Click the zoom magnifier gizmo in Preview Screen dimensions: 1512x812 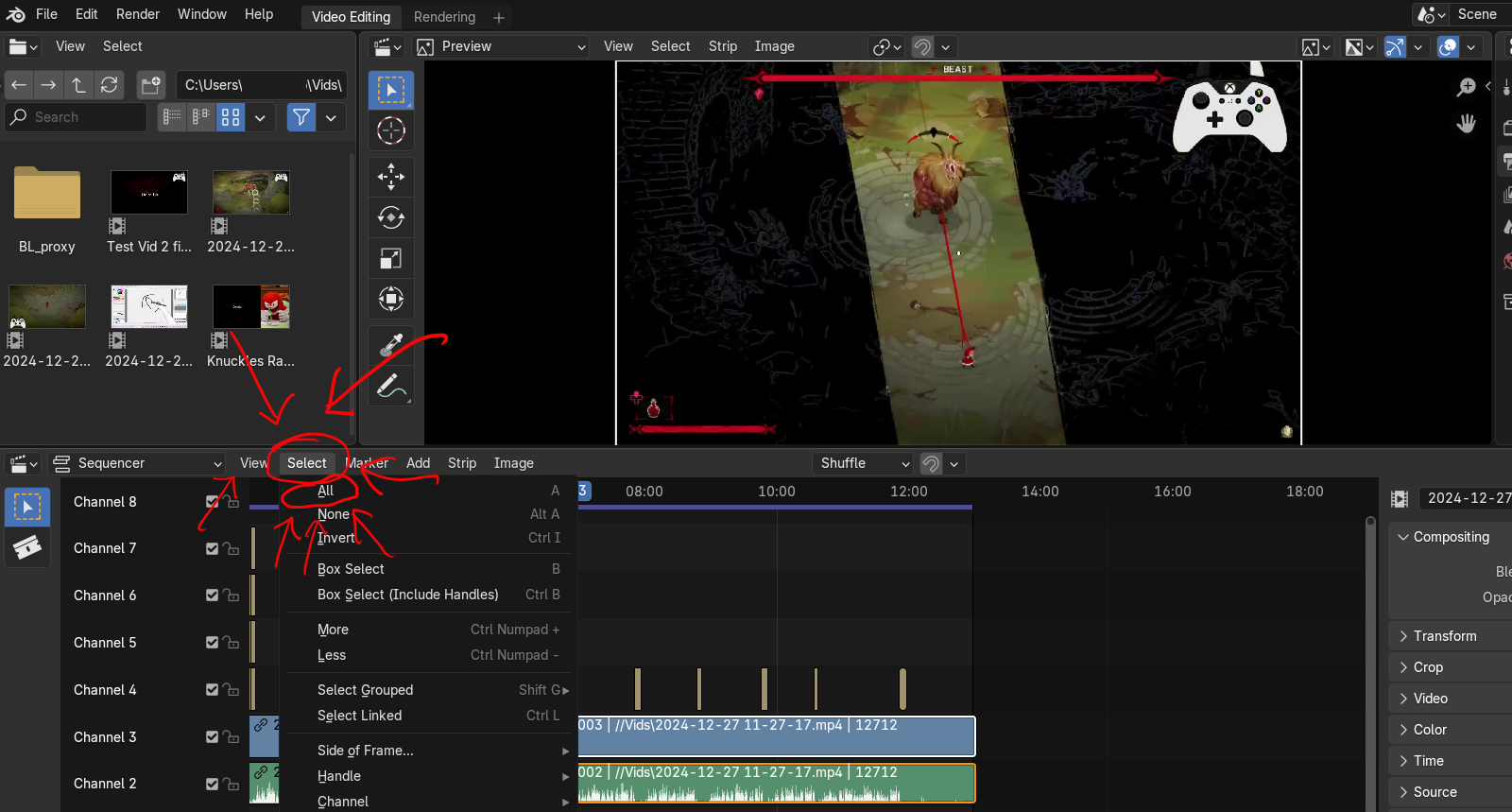coord(1467,88)
